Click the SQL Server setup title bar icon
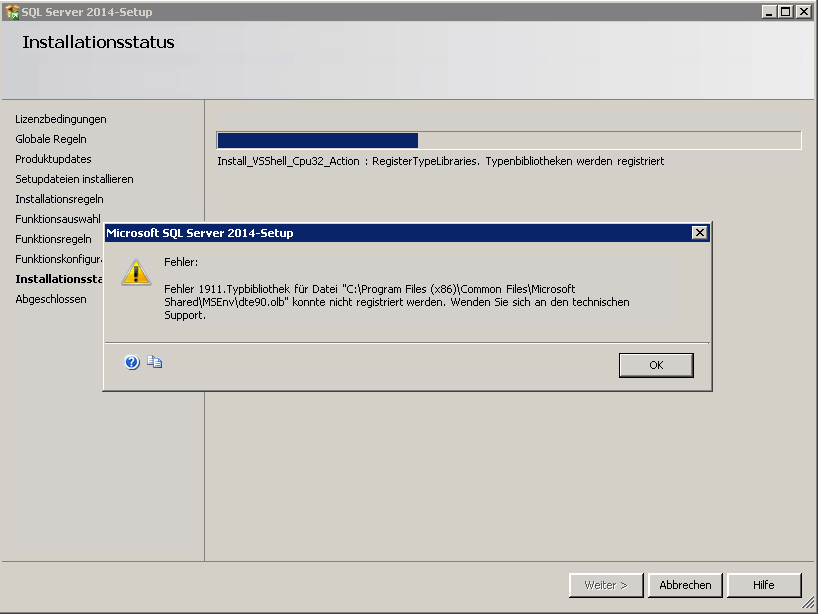Image resolution: width=818 pixels, height=614 pixels. click(12, 11)
